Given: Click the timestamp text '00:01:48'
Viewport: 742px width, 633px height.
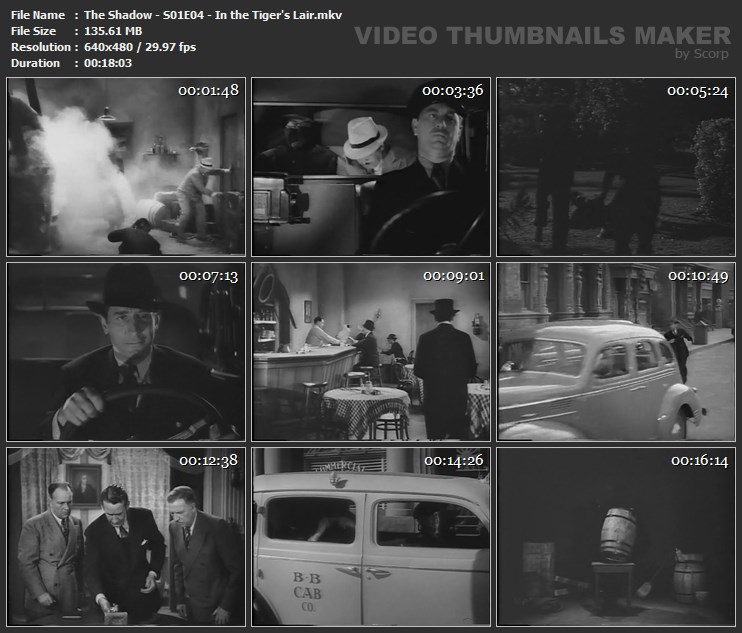Looking at the screenshot, I should (x=208, y=90).
